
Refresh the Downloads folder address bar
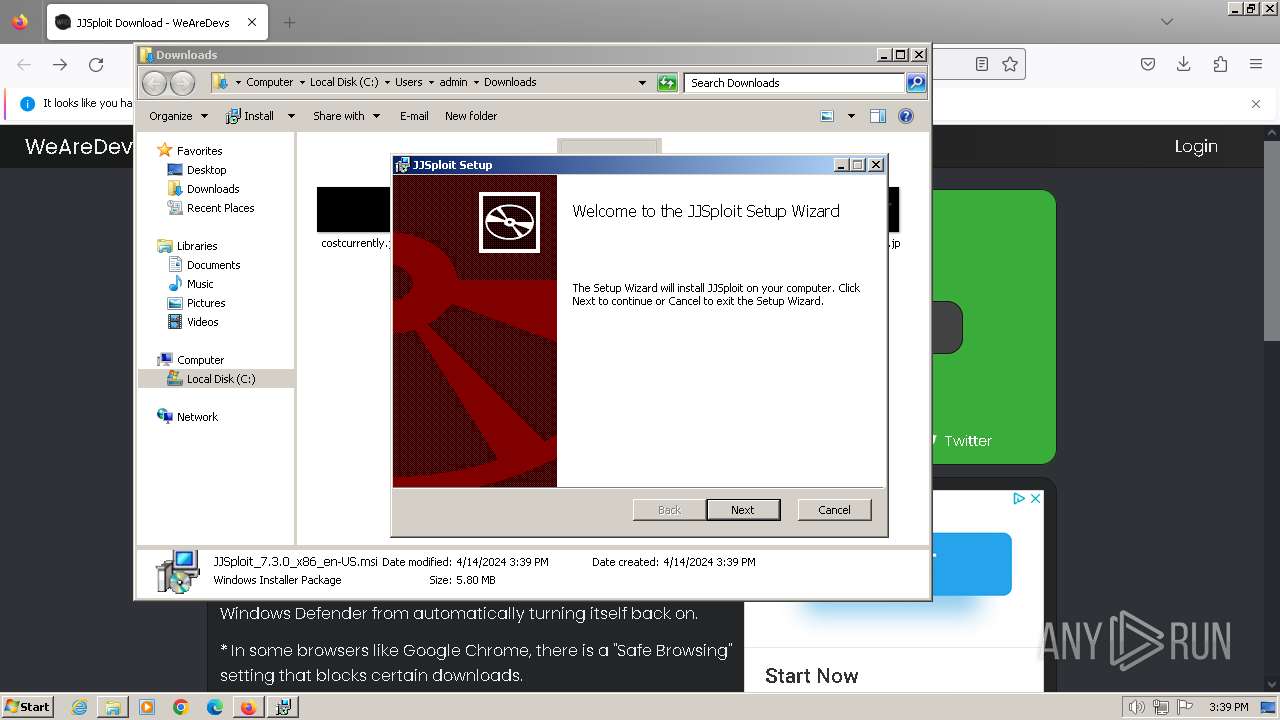(x=667, y=83)
